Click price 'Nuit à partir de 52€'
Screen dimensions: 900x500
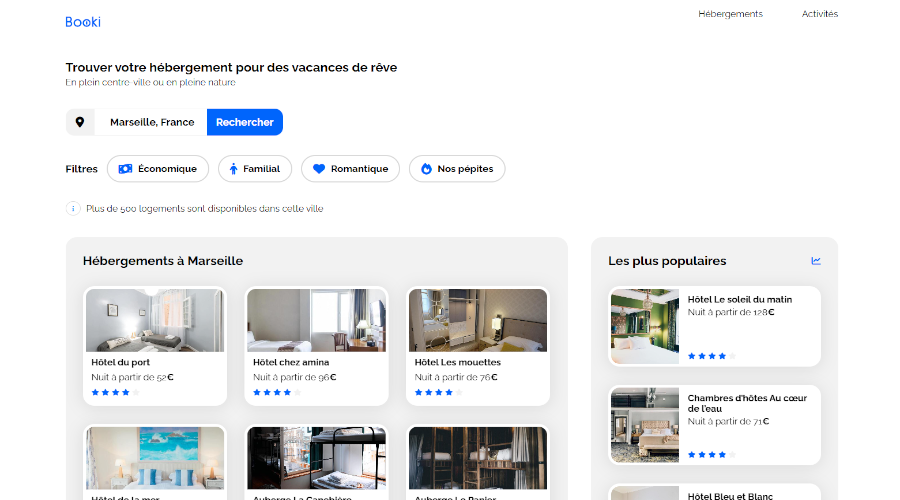click(x=132, y=377)
